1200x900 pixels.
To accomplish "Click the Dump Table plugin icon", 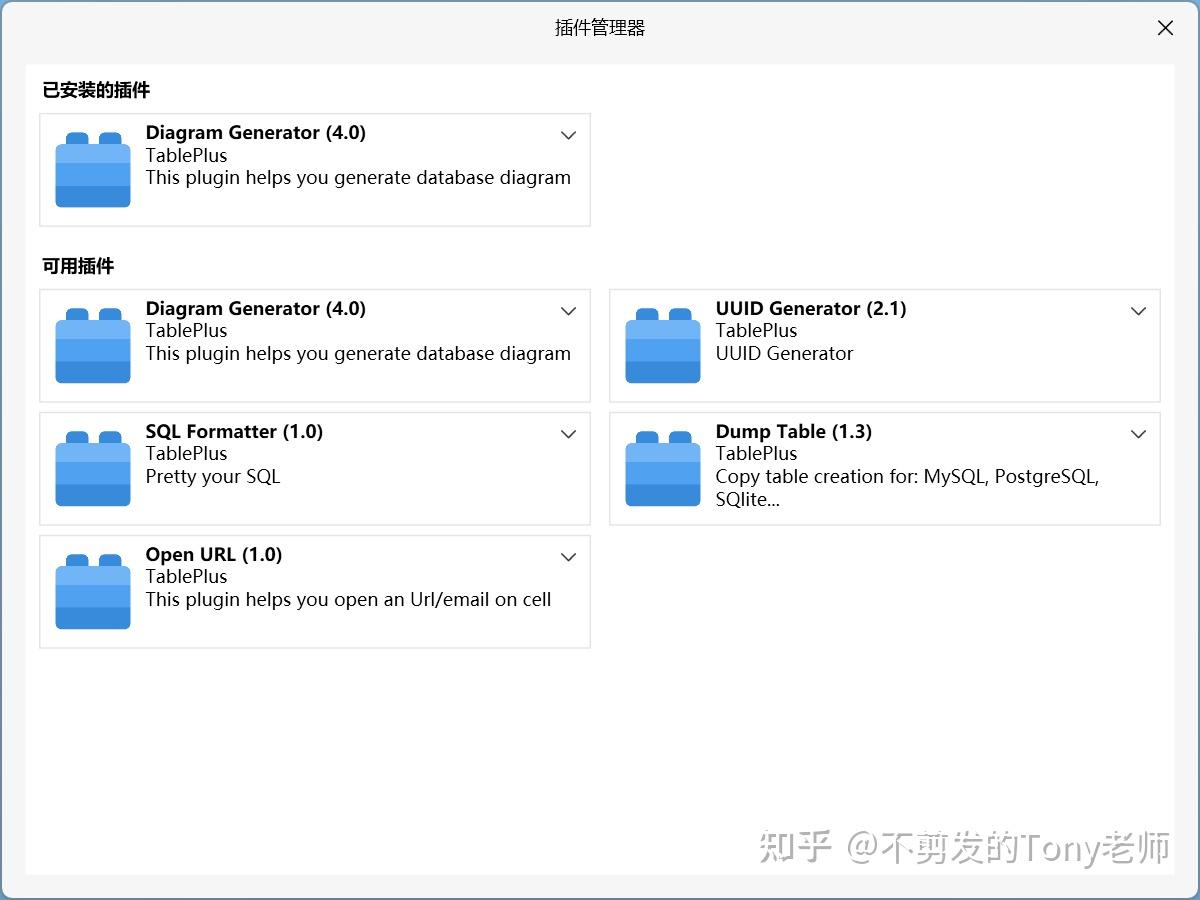I will coord(662,467).
